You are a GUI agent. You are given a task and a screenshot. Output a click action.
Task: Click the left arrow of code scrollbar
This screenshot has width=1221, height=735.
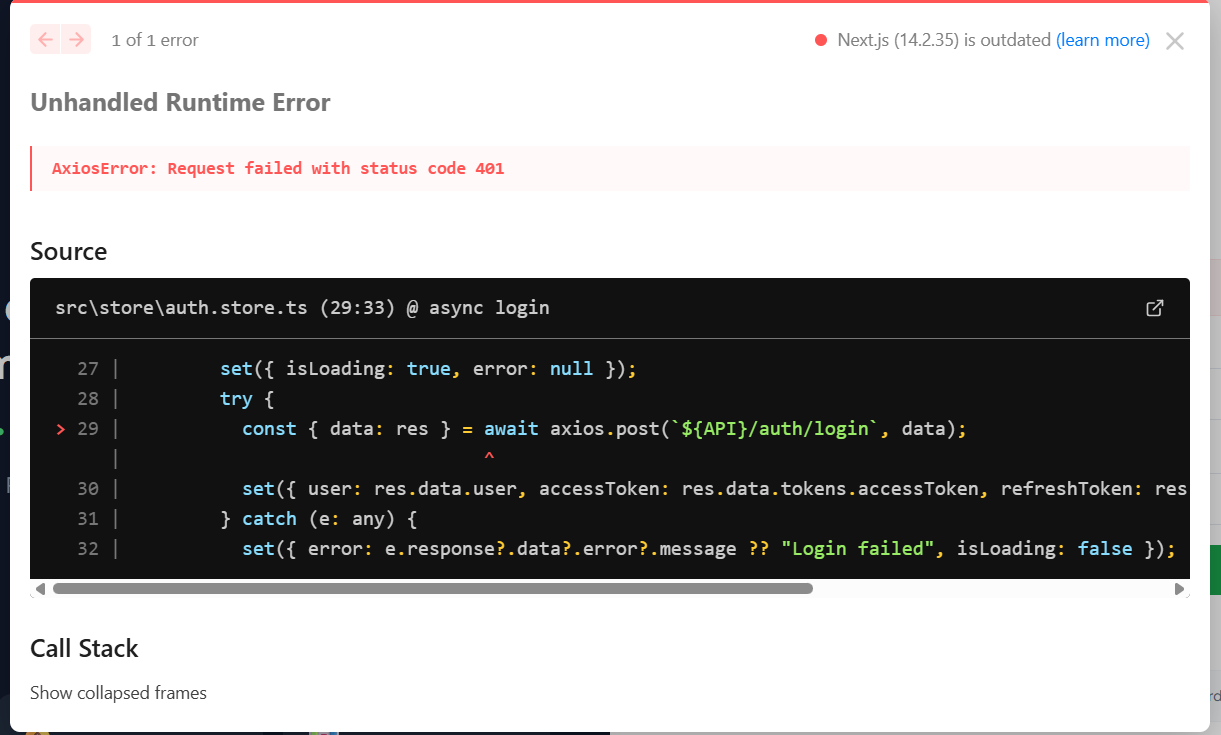tap(40, 589)
